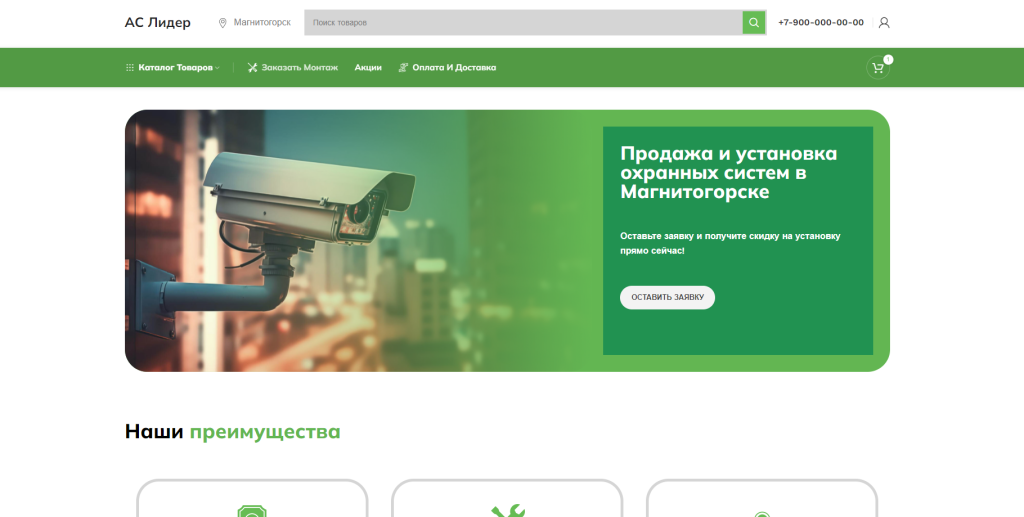This screenshot has width=1024, height=517.
Task: Open the Оплата И Доставка page
Action: [x=453, y=68]
